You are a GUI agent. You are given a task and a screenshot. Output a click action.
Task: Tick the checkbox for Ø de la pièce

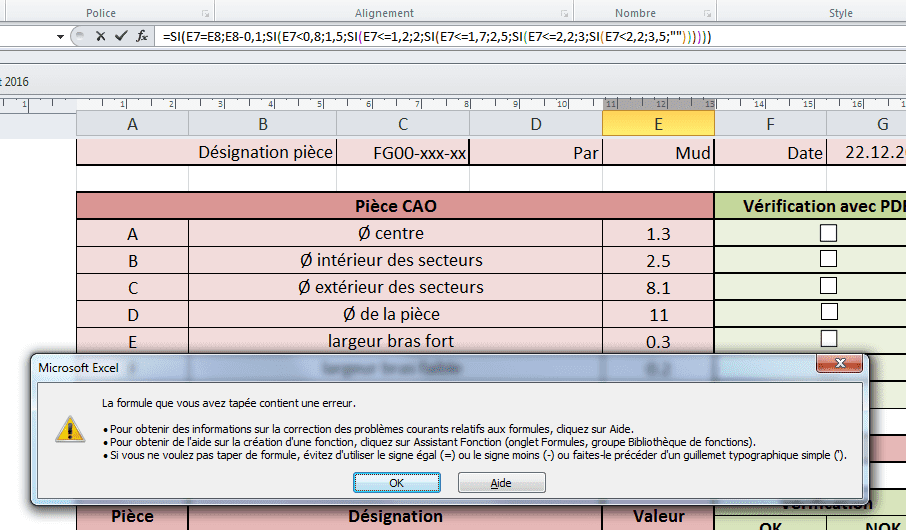pos(828,312)
